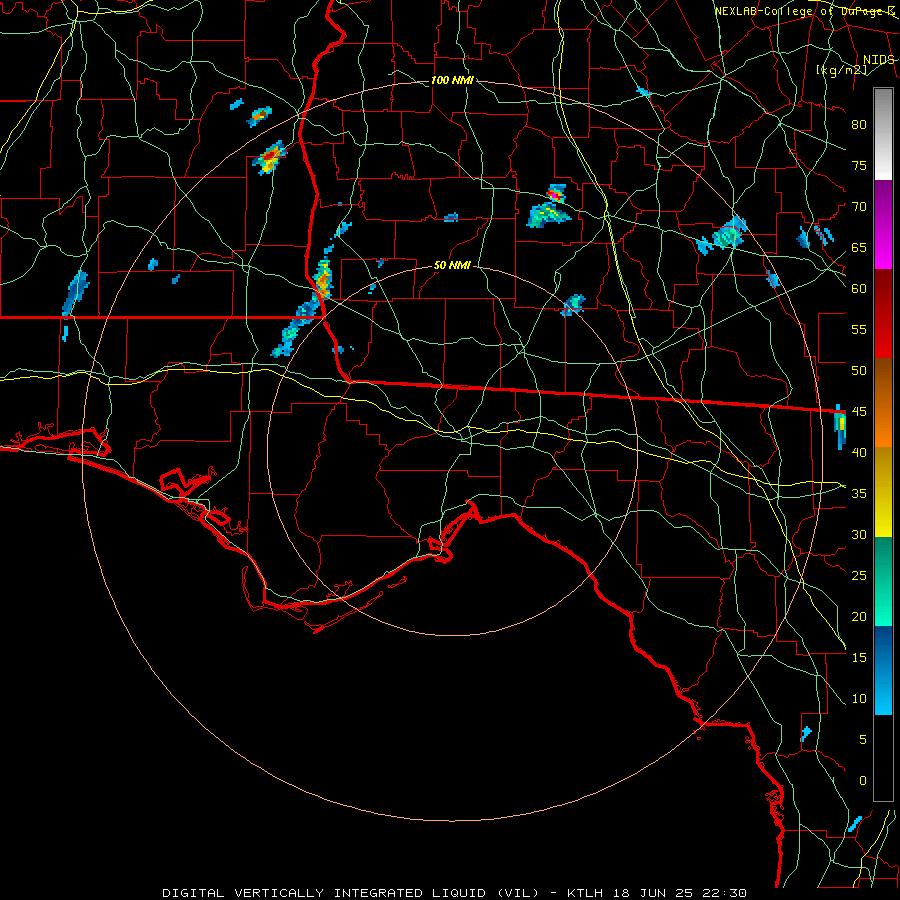This screenshot has height=900, width=900.
Task: Click the 55 value on the VIL scale
Action: coord(859,329)
